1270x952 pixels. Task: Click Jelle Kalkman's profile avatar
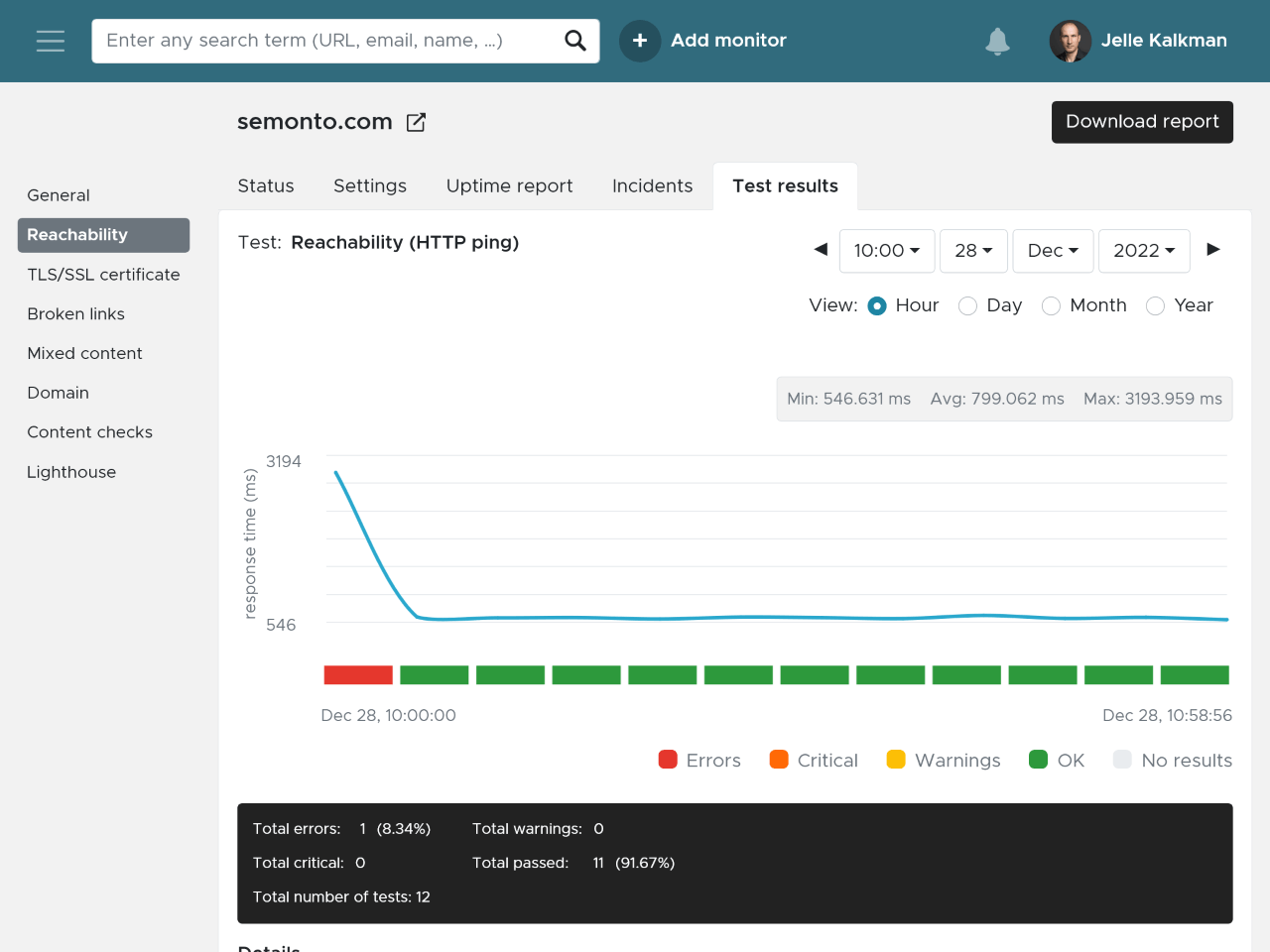(1071, 41)
